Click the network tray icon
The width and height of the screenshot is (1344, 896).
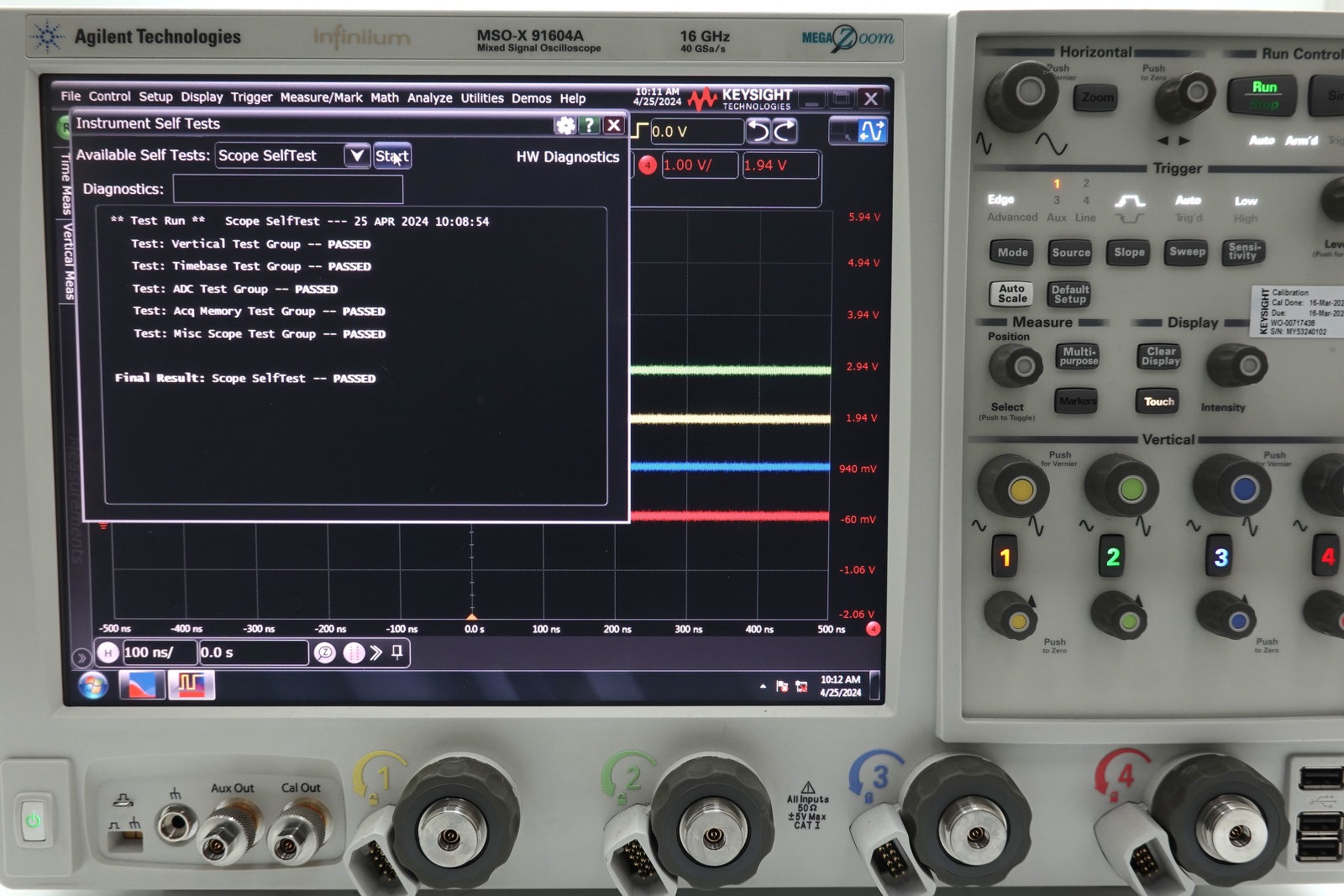pos(801,687)
